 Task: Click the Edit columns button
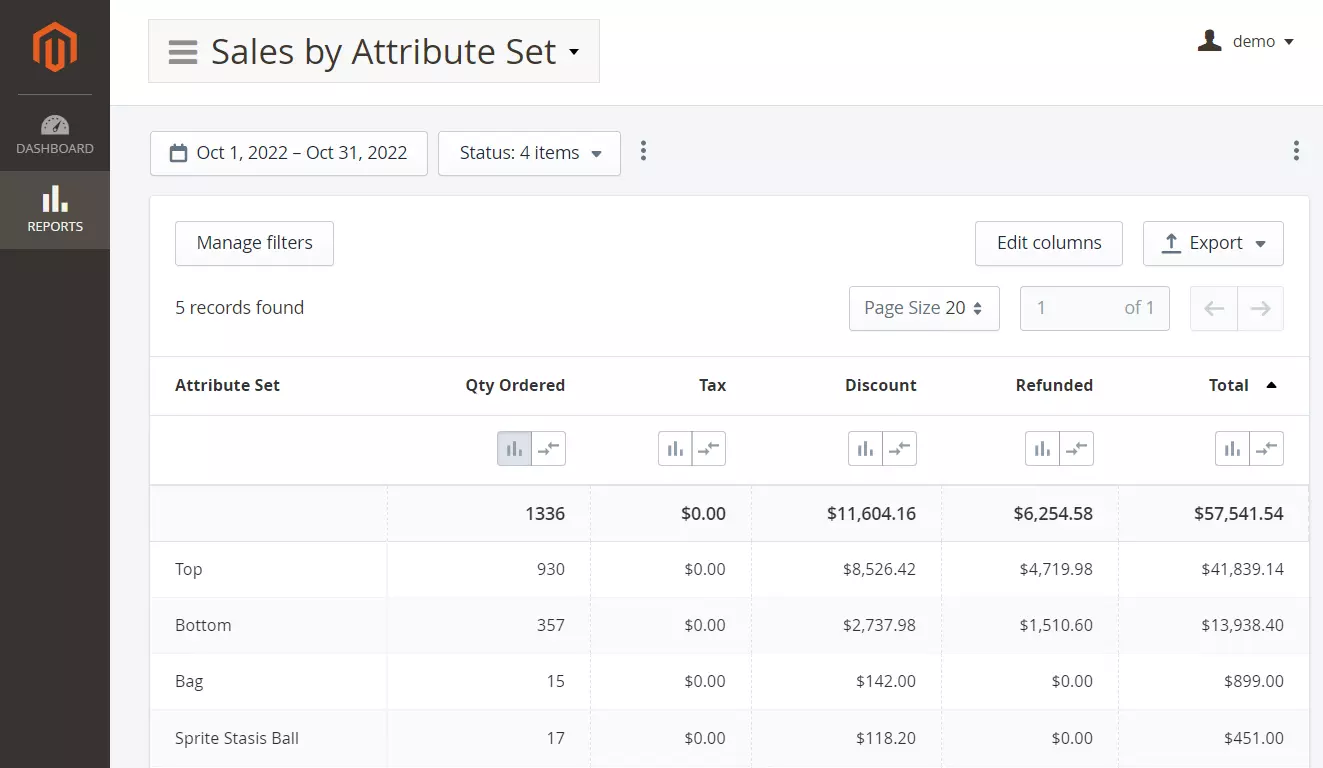(1048, 243)
